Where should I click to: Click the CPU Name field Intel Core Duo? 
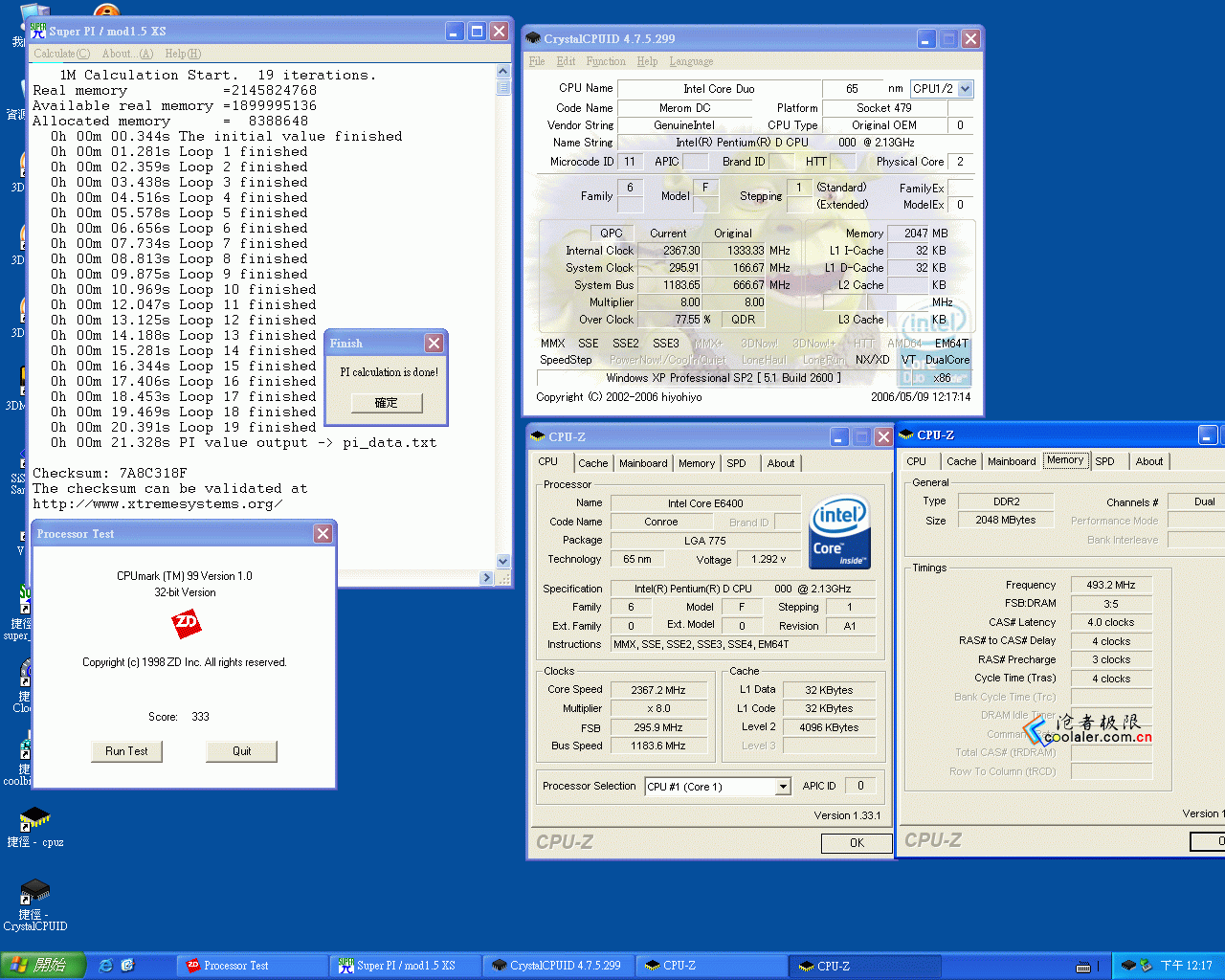[x=719, y=89]
